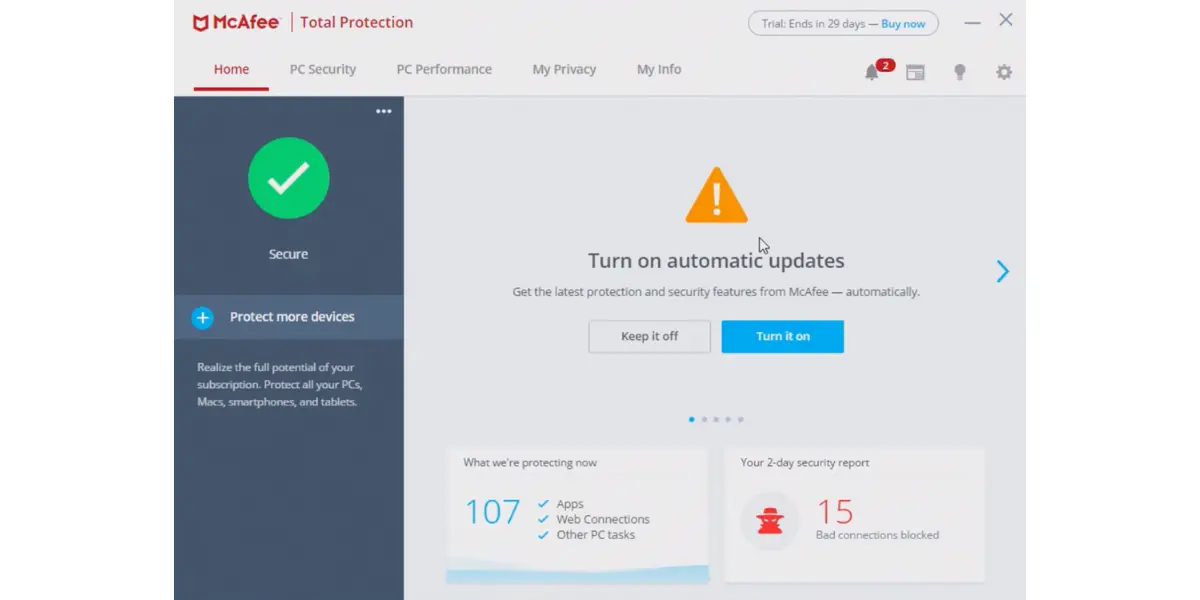Open the My Info tab
This screenshot has height=600, width=1200.
click(x=659, y=69)
